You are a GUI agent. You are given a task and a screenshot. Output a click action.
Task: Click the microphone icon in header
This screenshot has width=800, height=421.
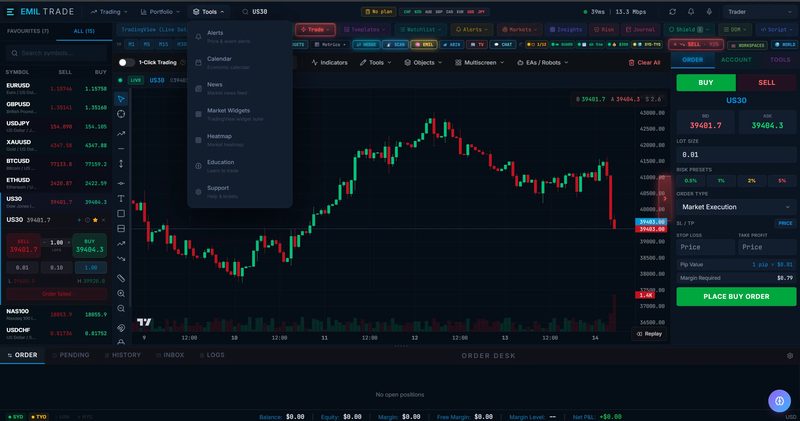[709, 12]
